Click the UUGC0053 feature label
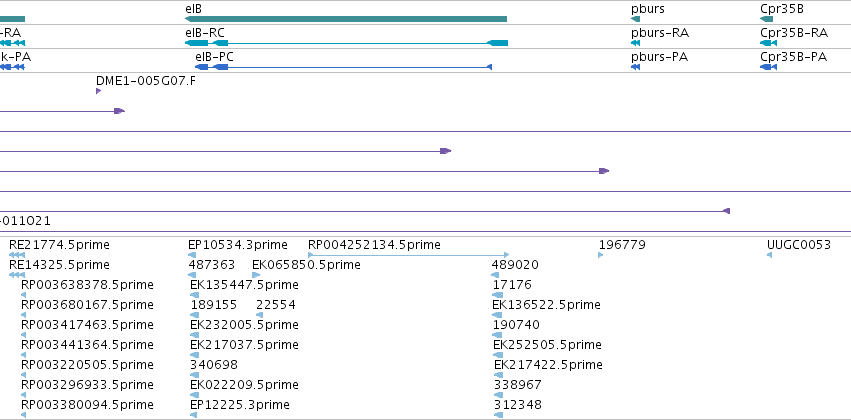Viewport: 851px width, 420px height. 799,245
